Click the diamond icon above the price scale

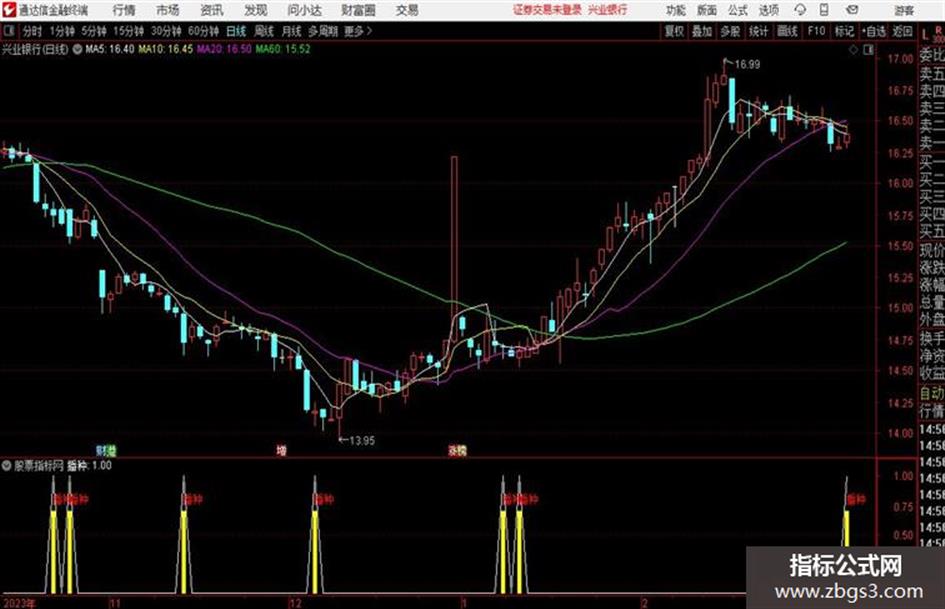(853, 50)
